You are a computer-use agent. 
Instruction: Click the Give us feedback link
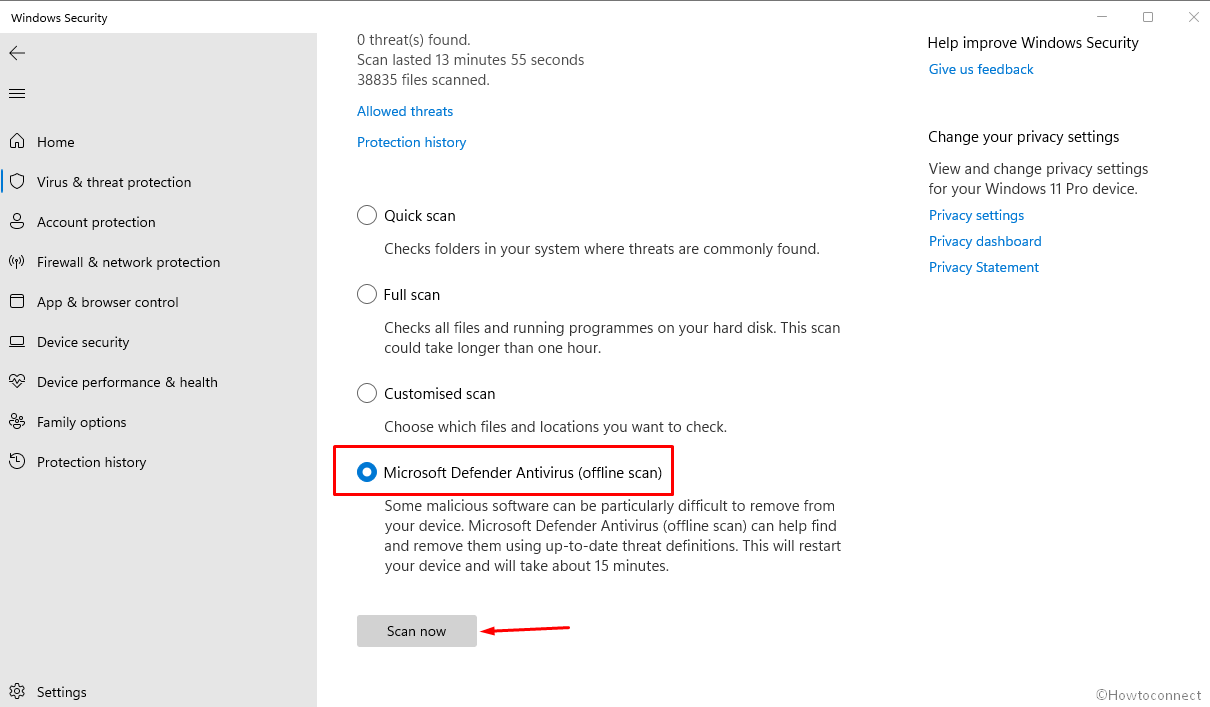(981, 69)
